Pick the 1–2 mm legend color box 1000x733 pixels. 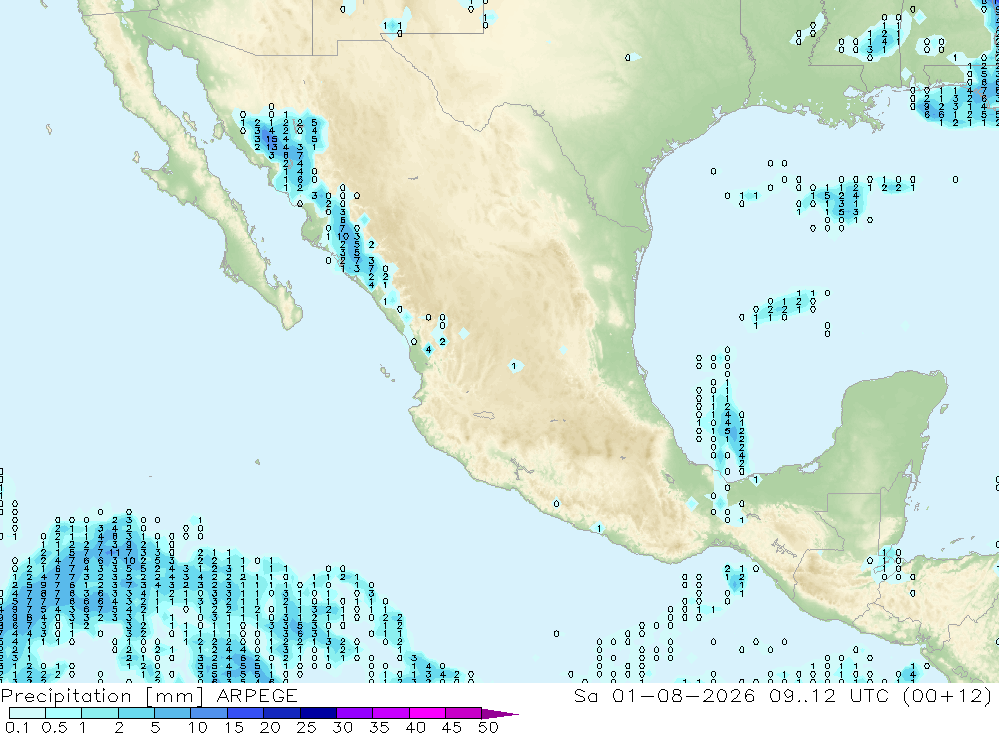(x=100, y=713)
